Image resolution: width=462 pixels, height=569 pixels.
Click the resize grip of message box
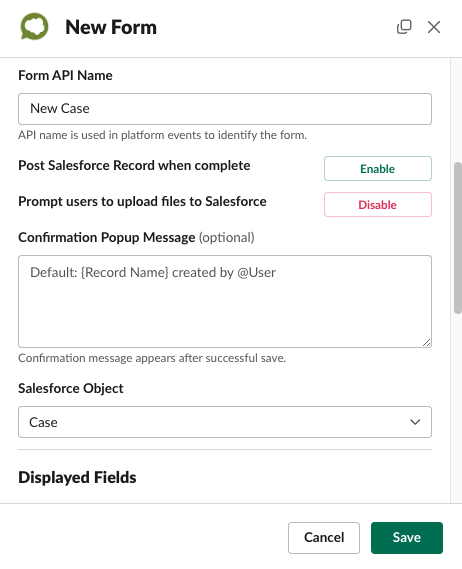(x=426, y=342)
